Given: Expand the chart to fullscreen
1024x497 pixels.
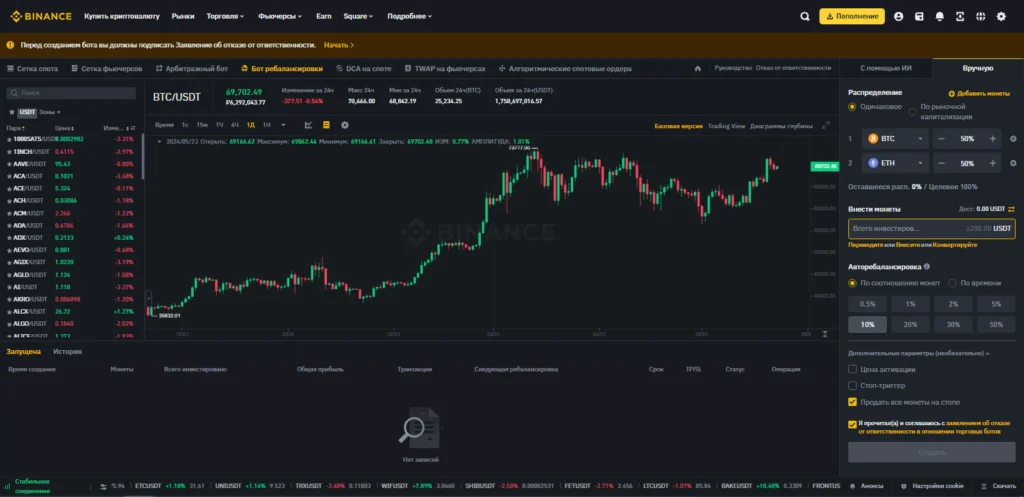Looking at the screenshot, I should pos(825,126).
